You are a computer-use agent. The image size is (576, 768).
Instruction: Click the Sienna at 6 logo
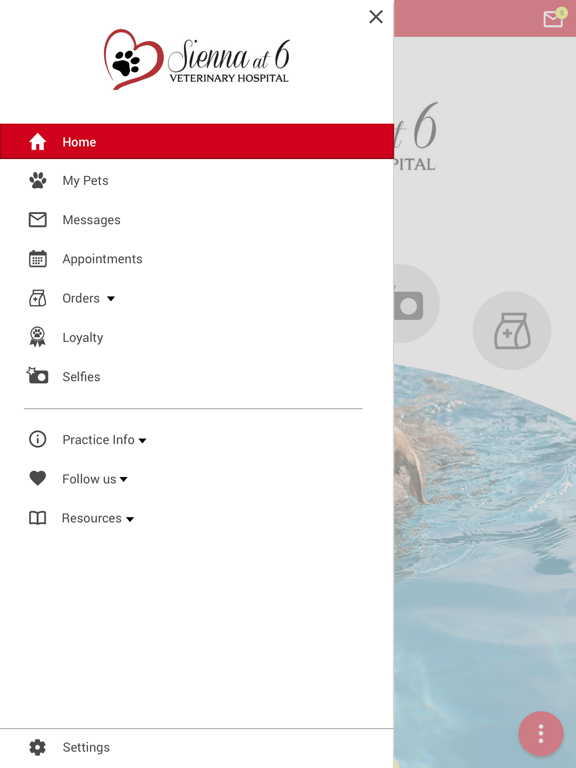[197, 59]
